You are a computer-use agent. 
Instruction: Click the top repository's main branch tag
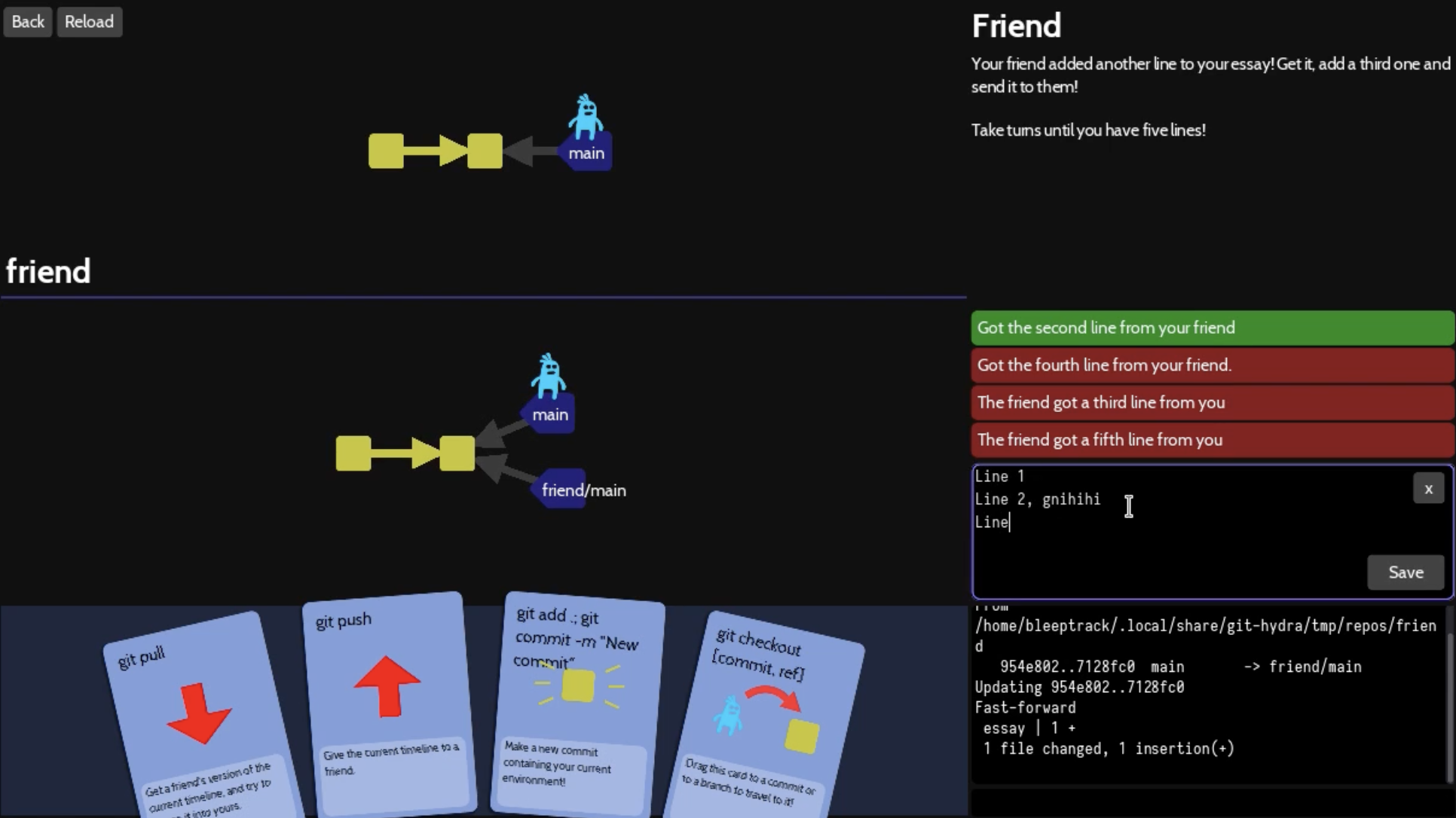point(586,153)
